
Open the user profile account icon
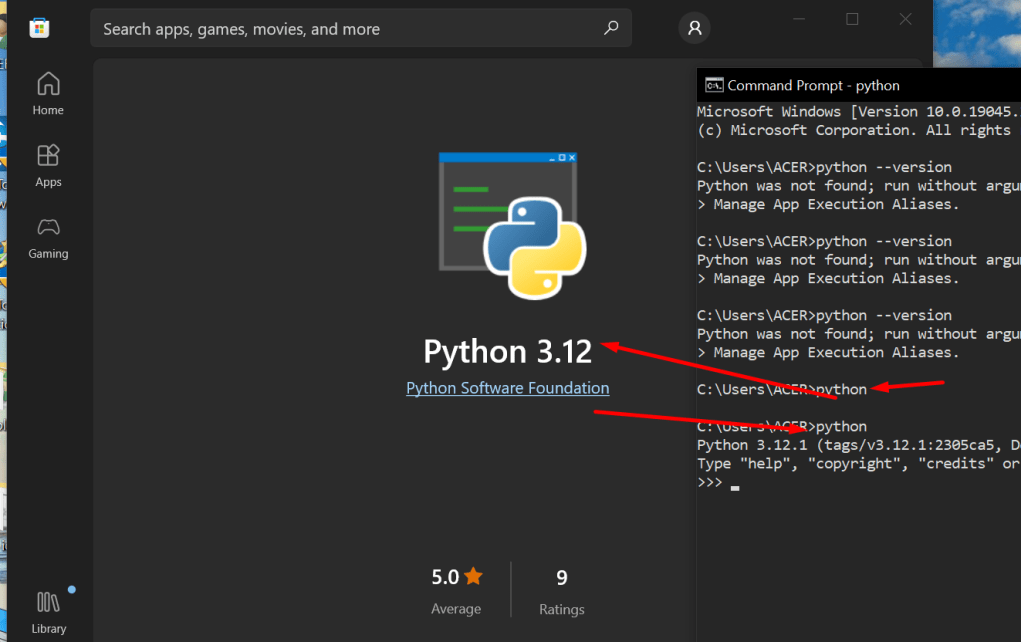(x=694, y=28)
